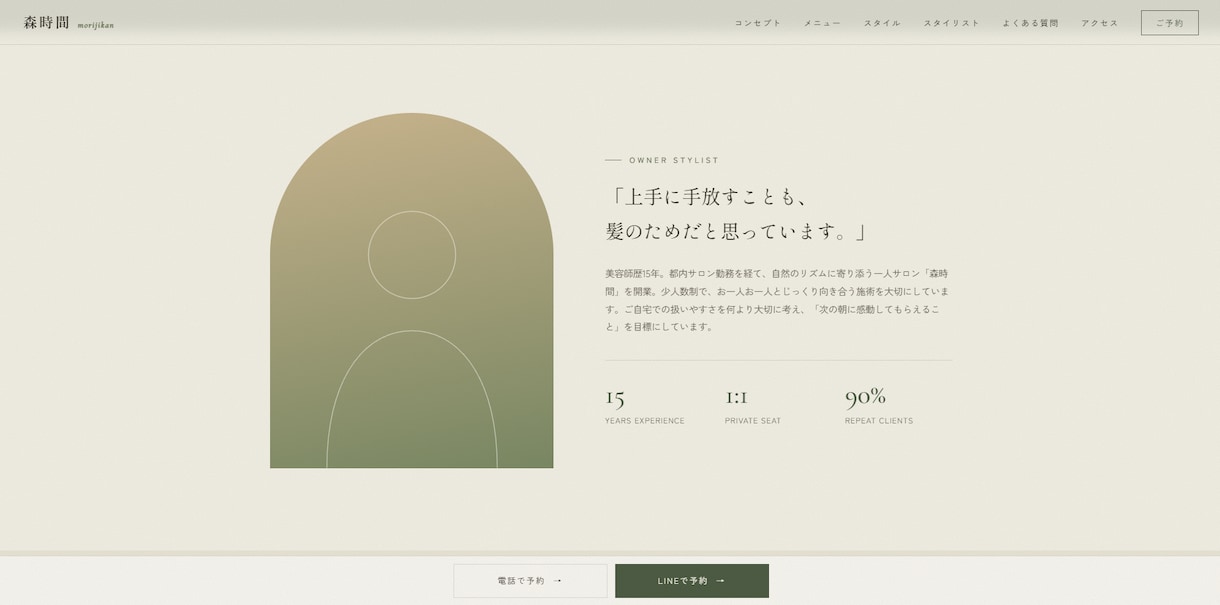Click the PRIVATE SEAT label

click(753, 421)
